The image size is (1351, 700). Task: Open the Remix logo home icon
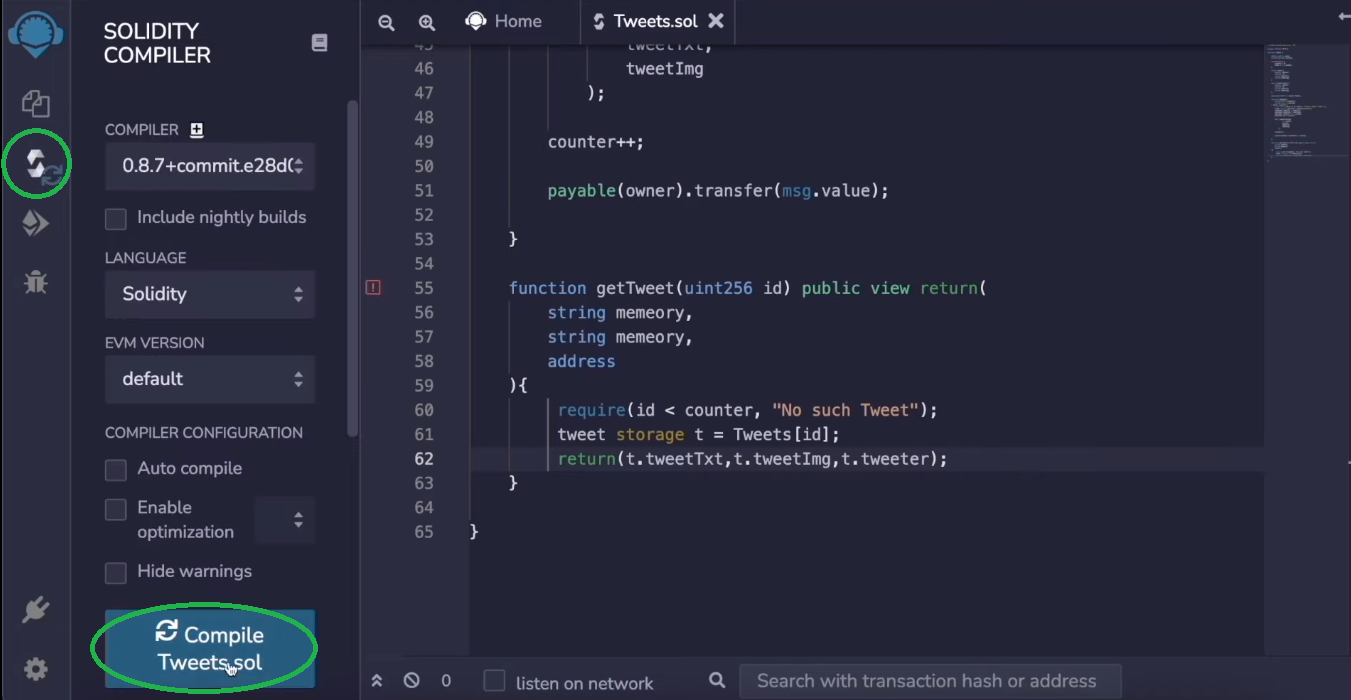tap(36, 34)
